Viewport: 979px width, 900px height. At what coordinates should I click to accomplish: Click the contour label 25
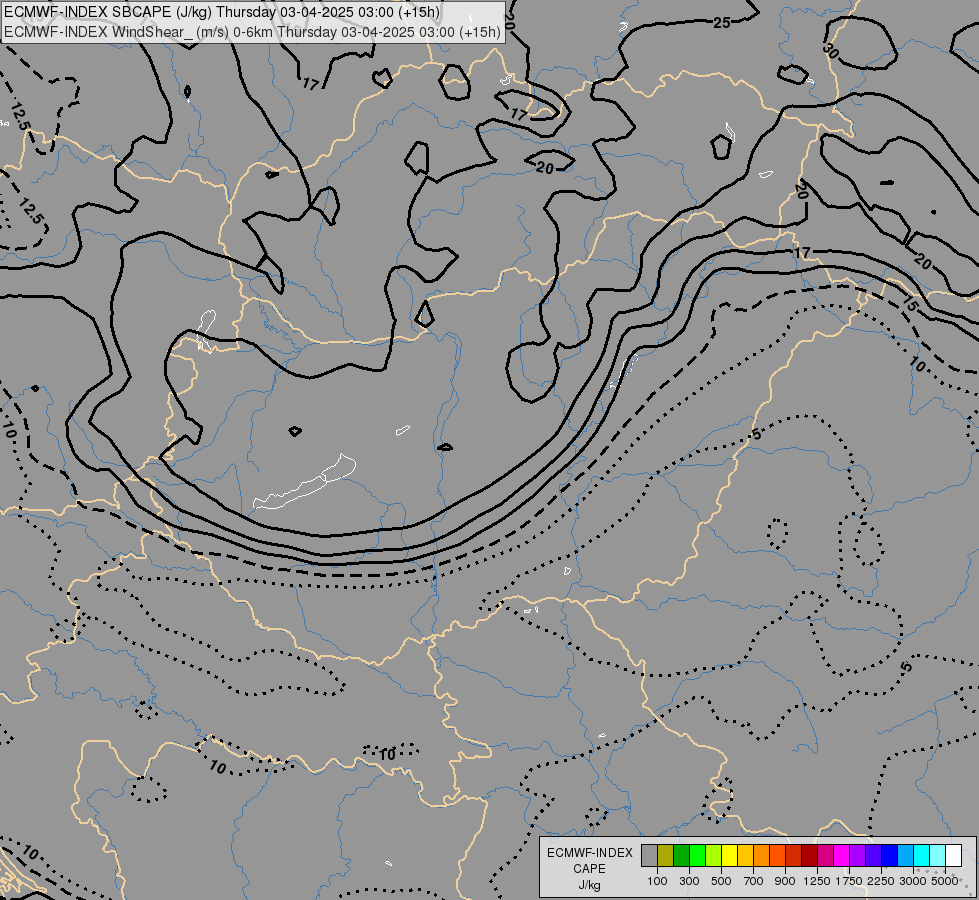722,23
